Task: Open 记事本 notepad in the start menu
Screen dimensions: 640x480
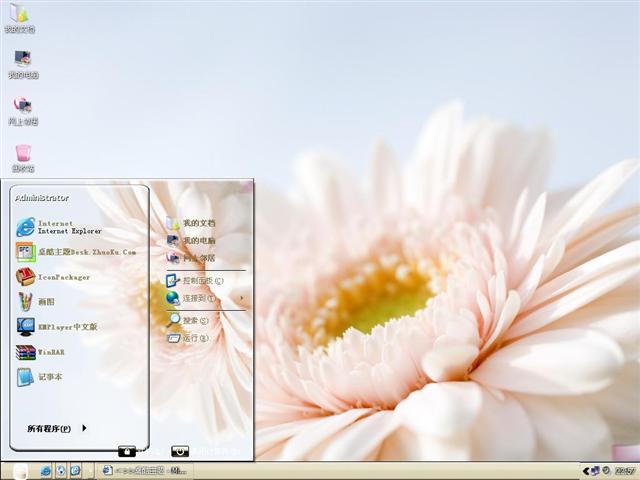Action: 39,377
